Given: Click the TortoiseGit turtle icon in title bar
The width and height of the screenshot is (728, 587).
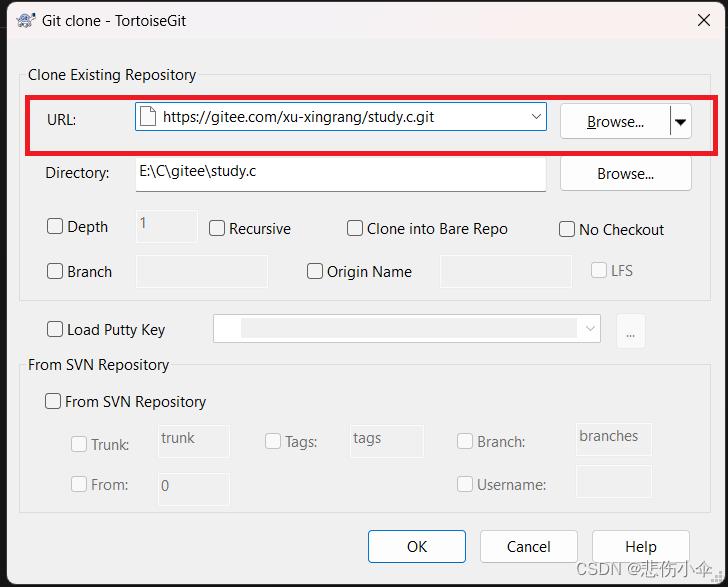Looking at the screenshot, I should coord(26,20).
